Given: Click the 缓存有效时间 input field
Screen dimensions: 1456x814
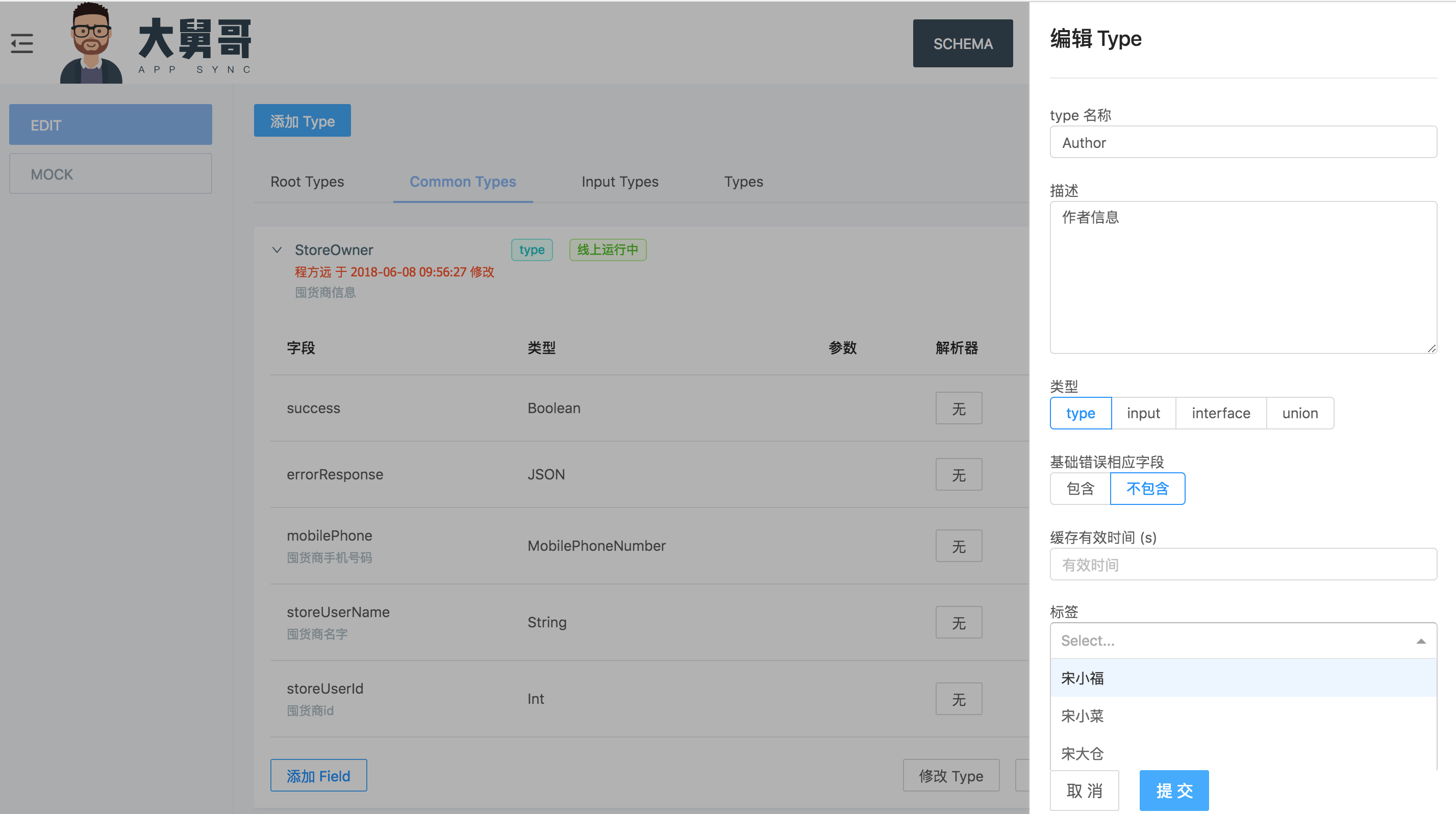Looking at the screenshot, I should [x=1243, y=564].
